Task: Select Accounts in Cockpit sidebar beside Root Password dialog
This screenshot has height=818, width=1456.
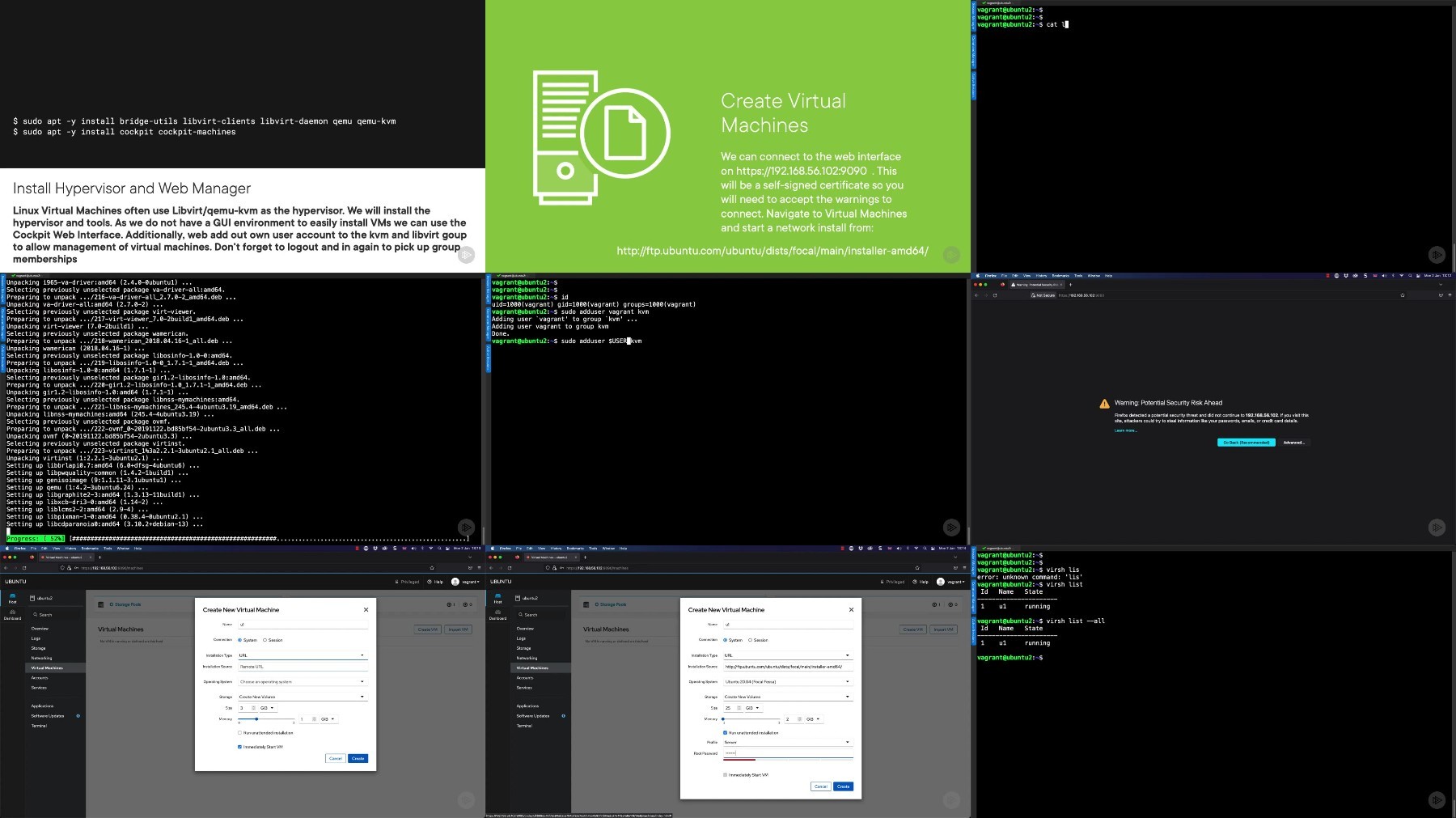Action: (525, 678)
